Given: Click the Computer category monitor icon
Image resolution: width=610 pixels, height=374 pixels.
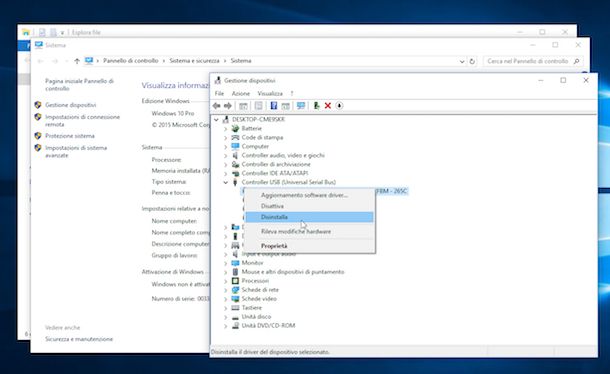Looking at the screenshot, I should 235,146.
